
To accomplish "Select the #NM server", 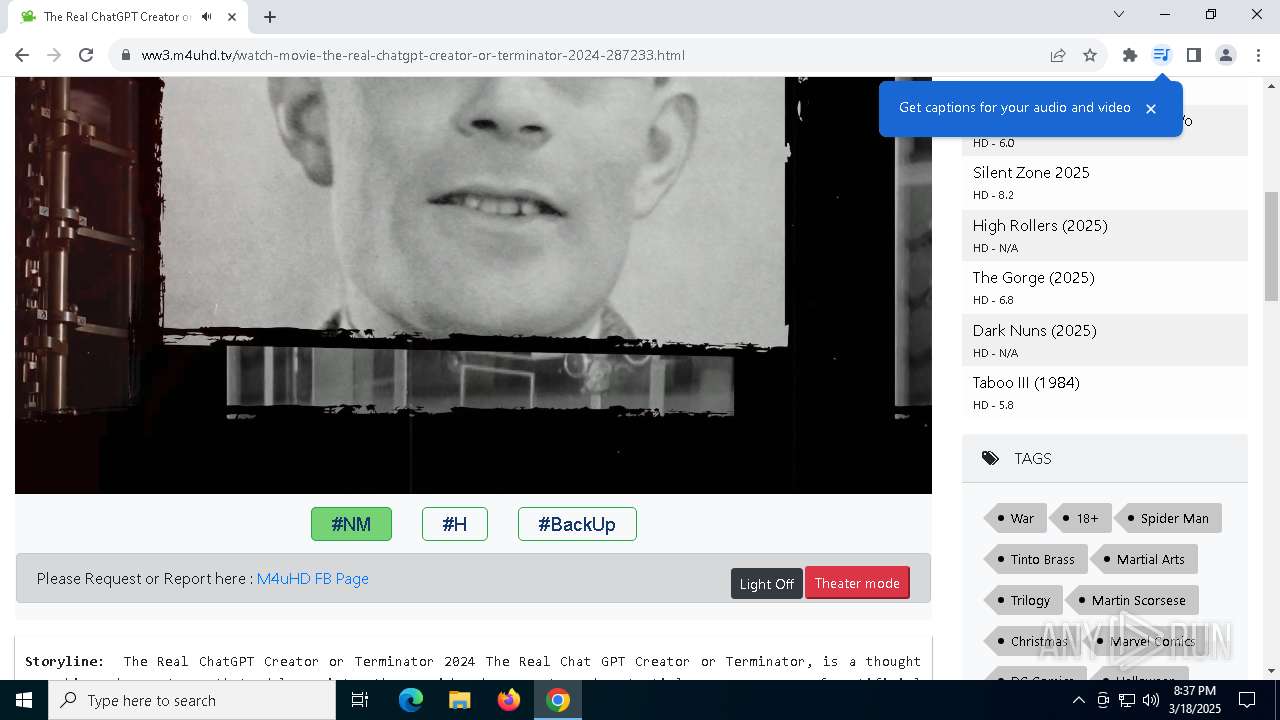I will tap(351, 524).
